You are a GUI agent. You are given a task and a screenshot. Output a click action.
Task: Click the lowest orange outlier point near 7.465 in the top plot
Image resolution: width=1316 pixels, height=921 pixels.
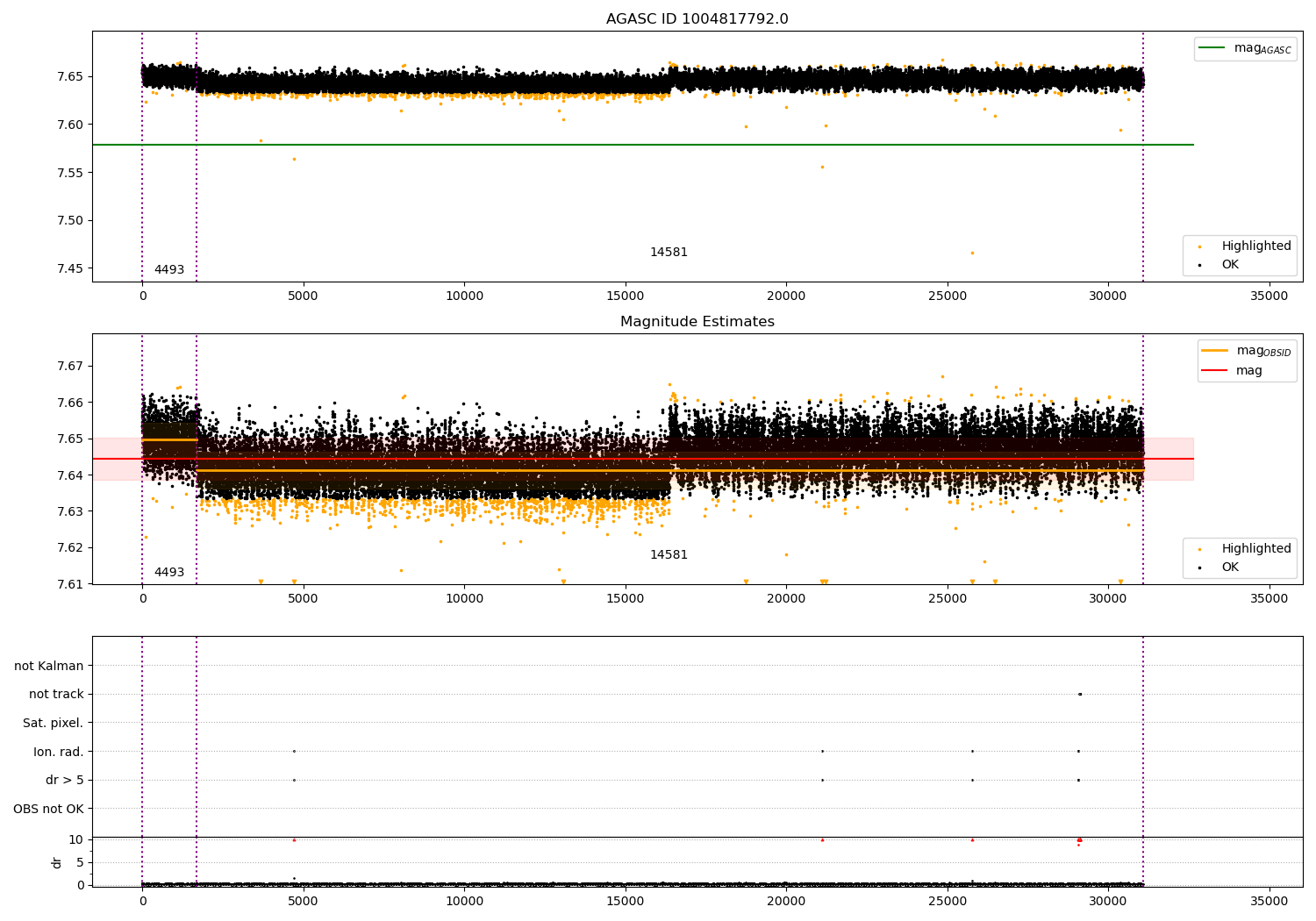(x=971, y=253)
